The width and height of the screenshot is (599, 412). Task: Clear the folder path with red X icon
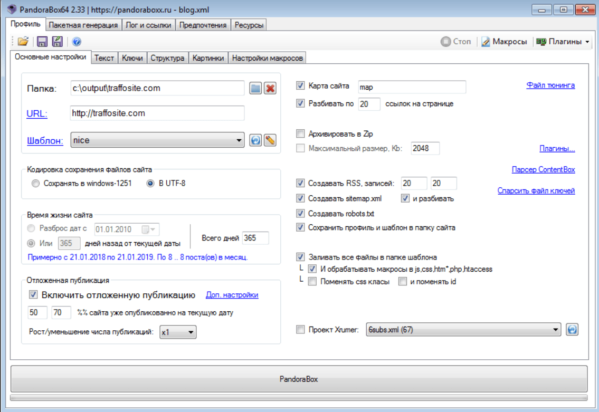[270, 88]
